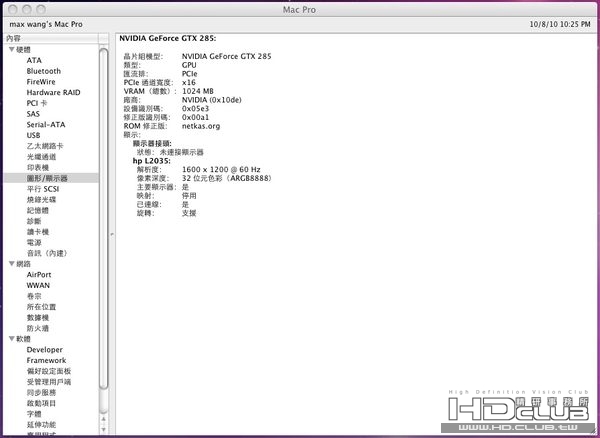Viewport: 600px width, 438px height.
Task: Open the 讀卡機 card reader entry
Action: tap(38, 232)
